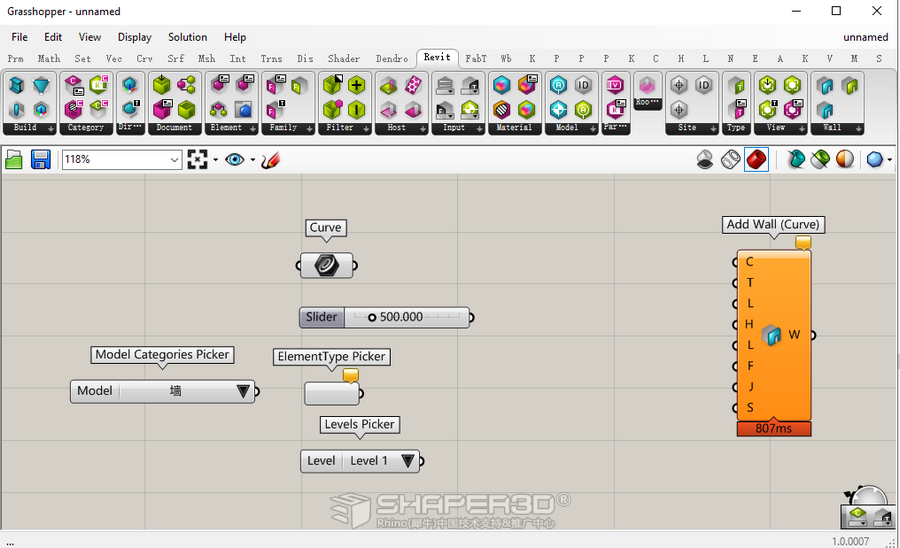Click the 807ms profiler bar
900x548 pixels.
pyautogui.click(x=774, y=429)
